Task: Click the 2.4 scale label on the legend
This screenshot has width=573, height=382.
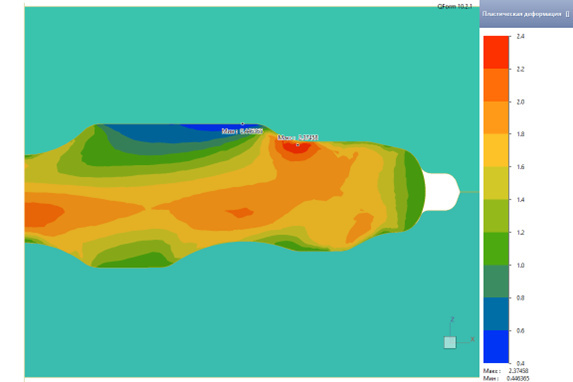Action: (520, 36)
